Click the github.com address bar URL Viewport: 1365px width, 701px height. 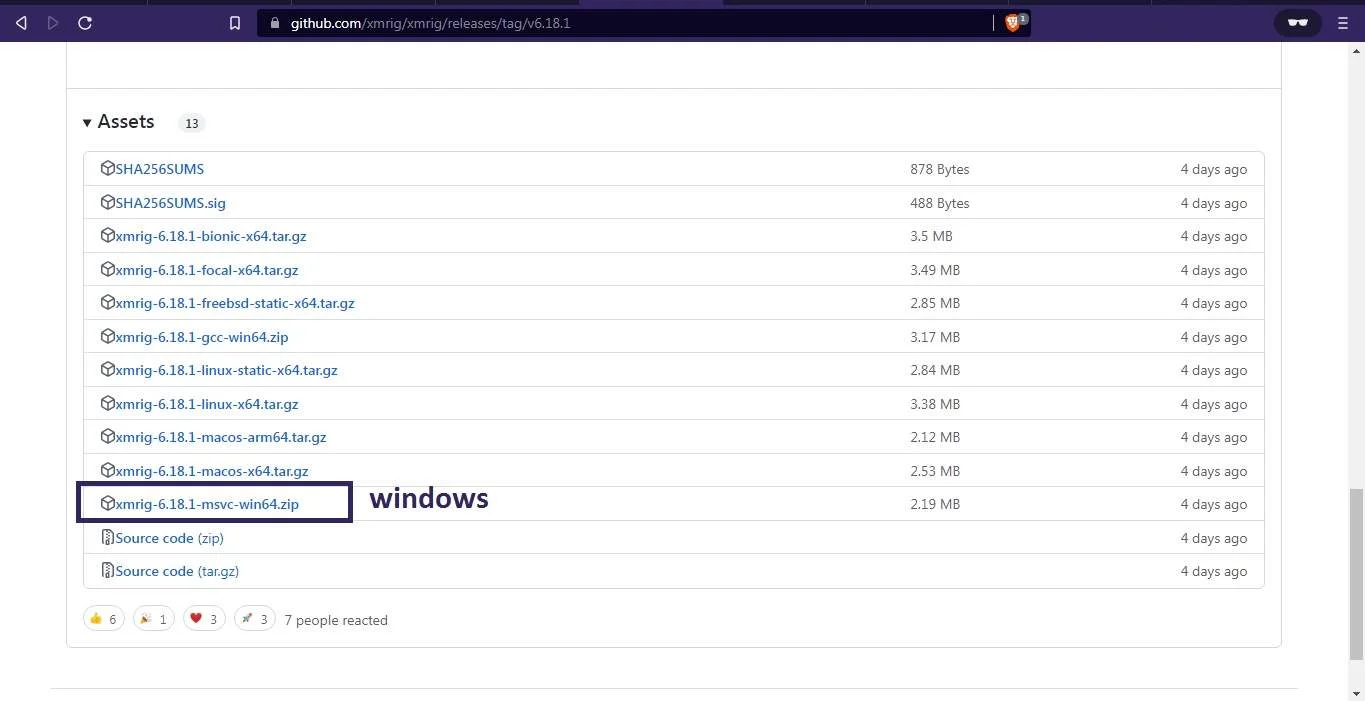point(430,23)
